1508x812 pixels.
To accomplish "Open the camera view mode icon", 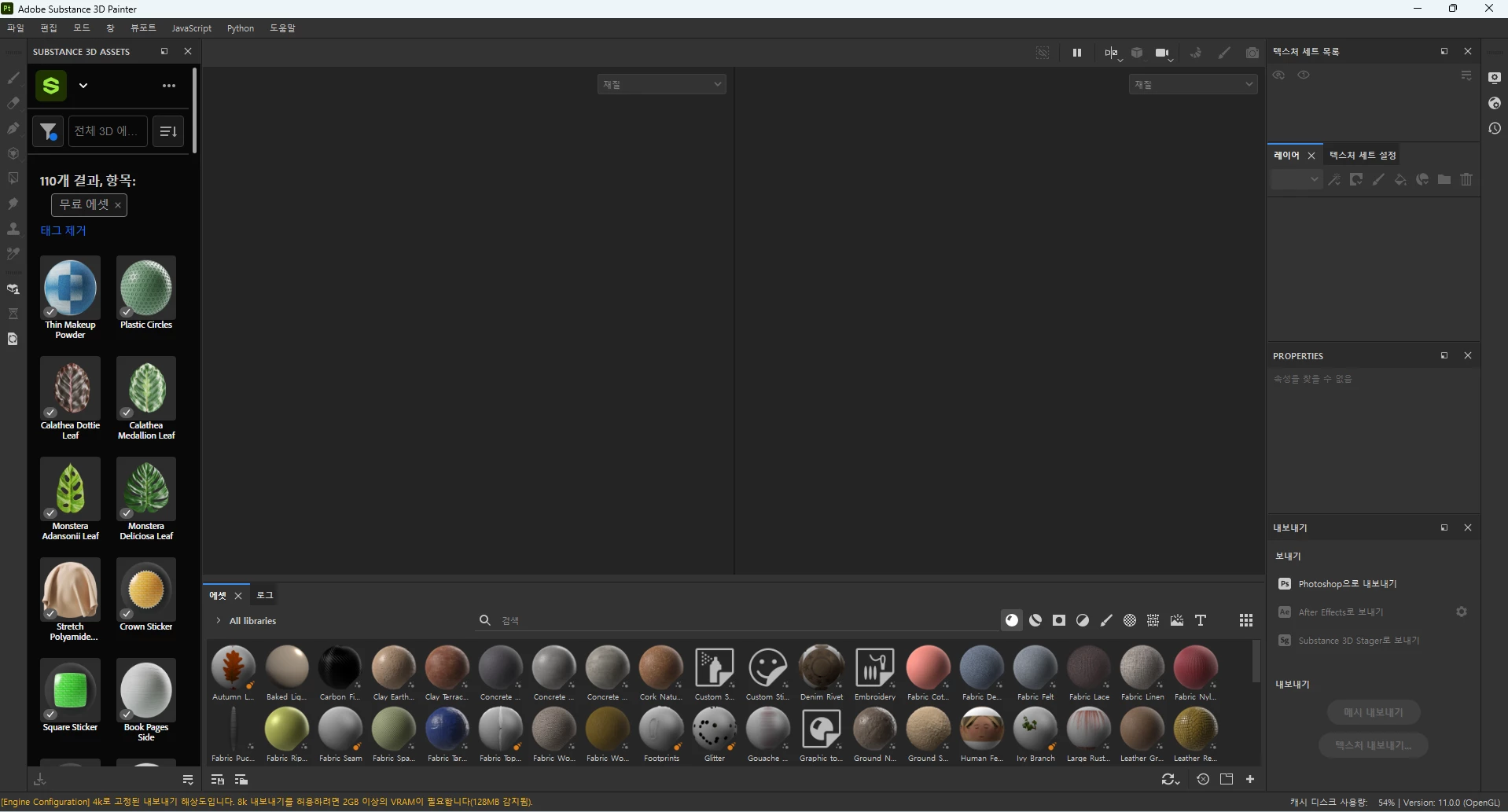I will (x=1161, y=53).
